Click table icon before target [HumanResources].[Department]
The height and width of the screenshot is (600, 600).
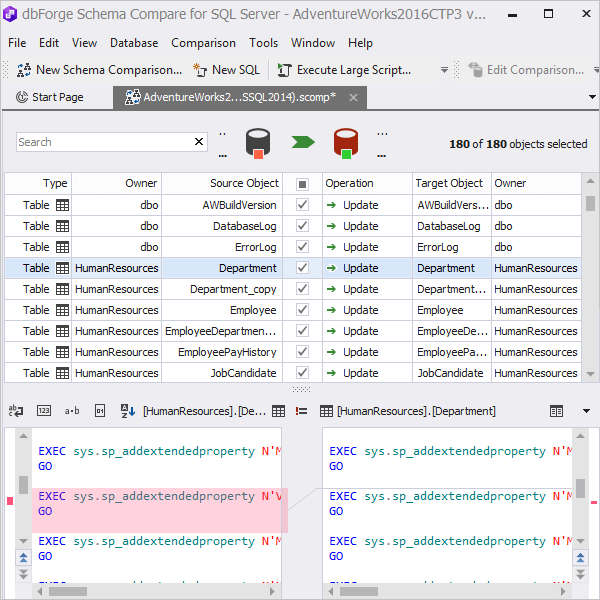coord(326,411)
